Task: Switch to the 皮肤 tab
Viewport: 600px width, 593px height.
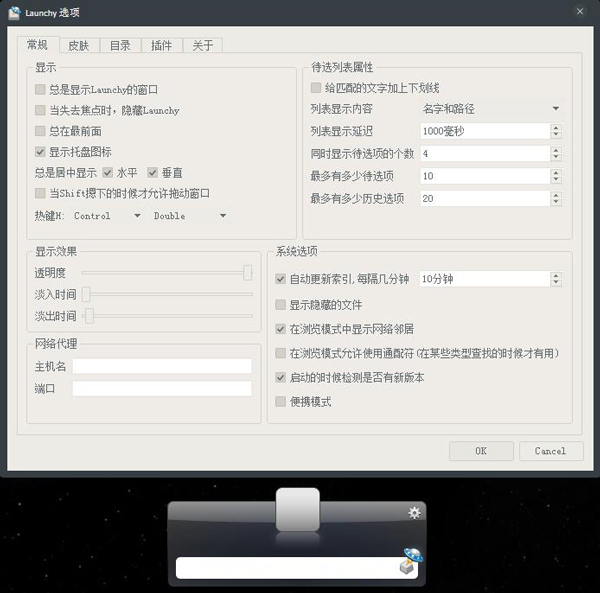Action: pos(79,46)
